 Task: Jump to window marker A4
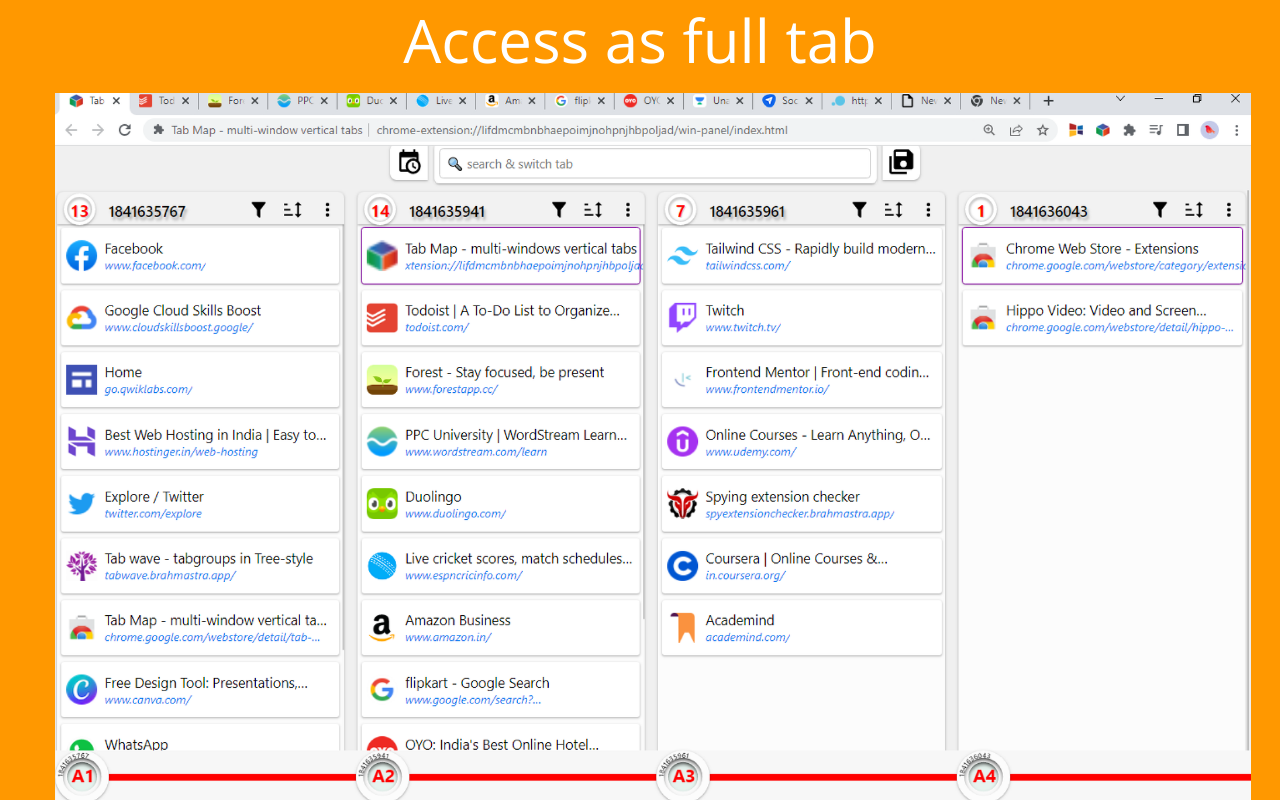pos(984,776)
